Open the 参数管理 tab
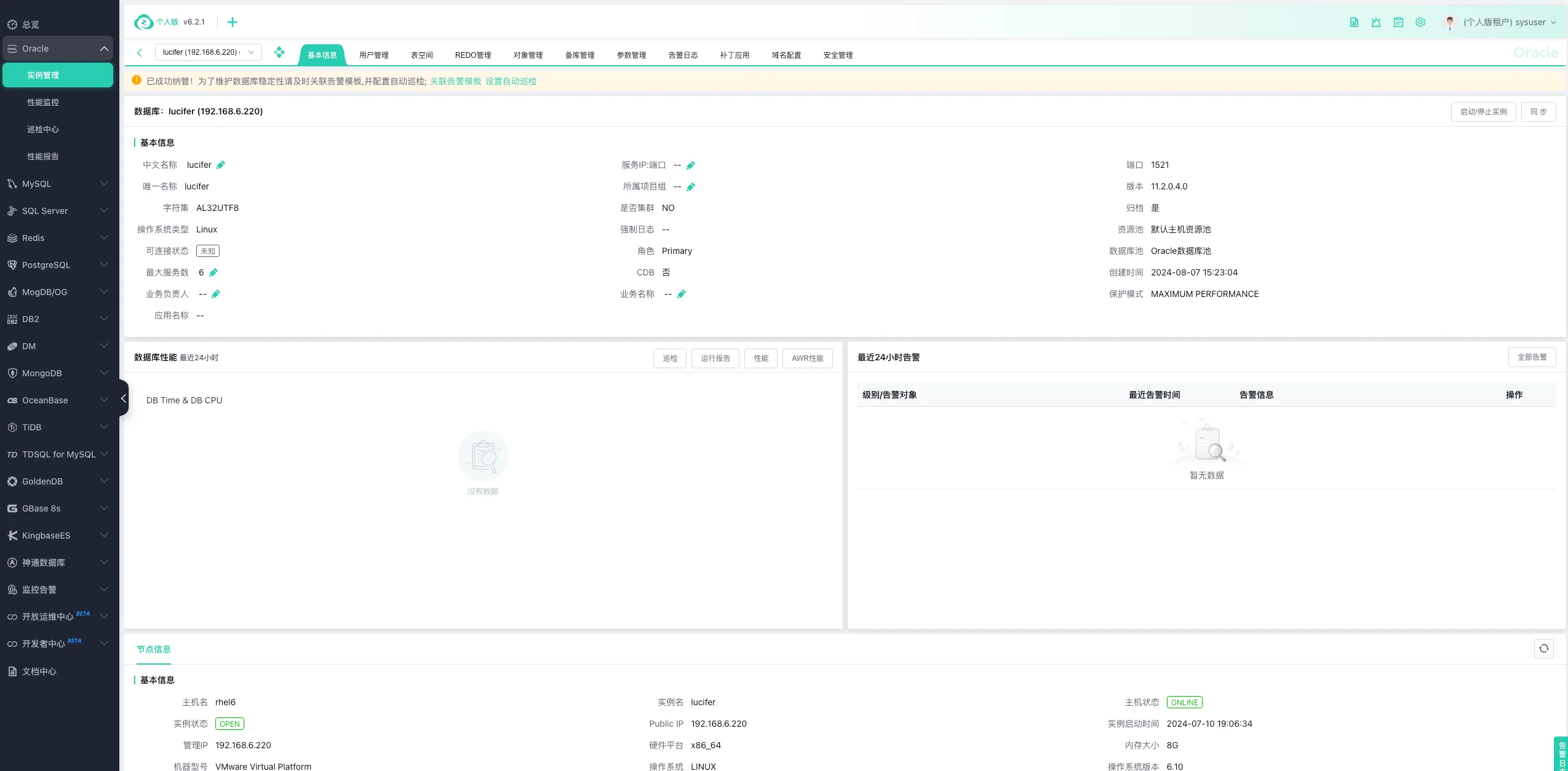This screenshot has width=1568, height=771. click(x=631, y=55)
